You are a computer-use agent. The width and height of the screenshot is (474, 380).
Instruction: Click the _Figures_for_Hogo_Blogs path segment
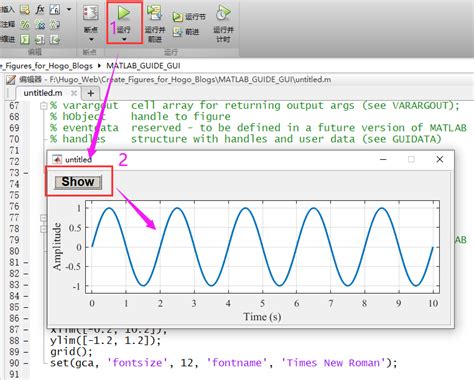[x=46, y=66]
